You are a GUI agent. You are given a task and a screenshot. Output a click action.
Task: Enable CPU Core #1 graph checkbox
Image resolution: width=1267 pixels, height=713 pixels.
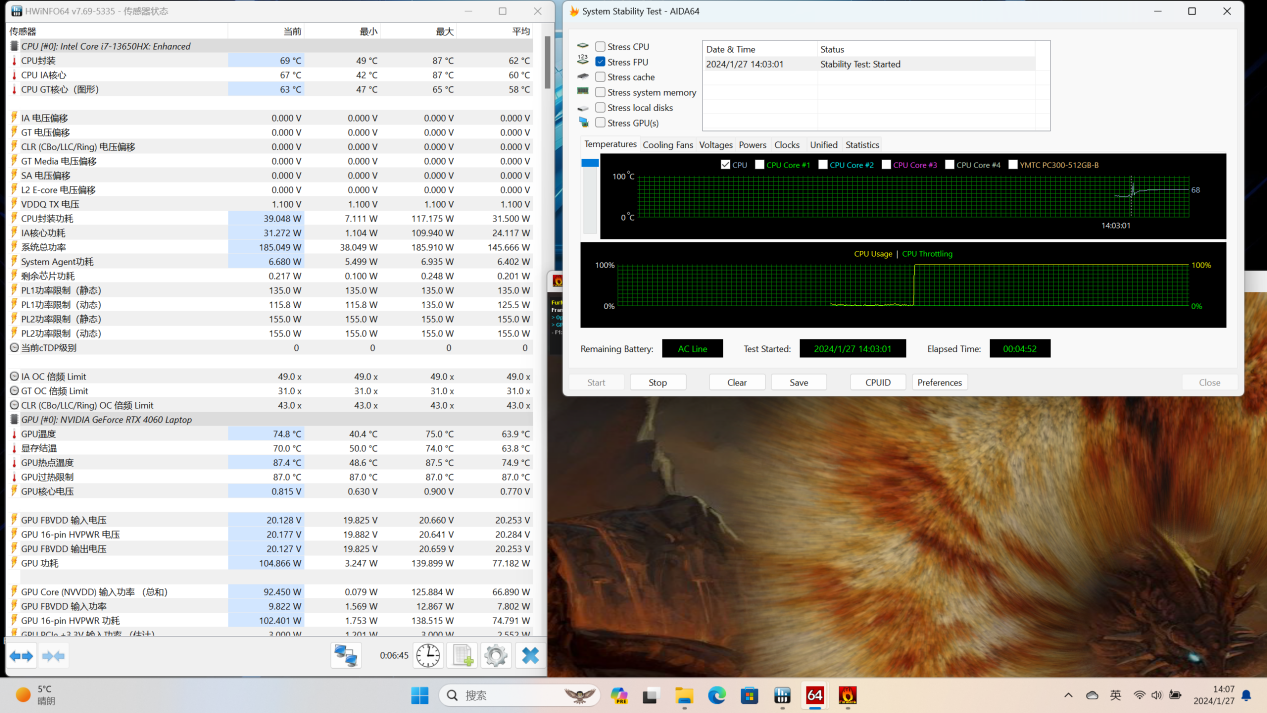(x=760, y=165)
